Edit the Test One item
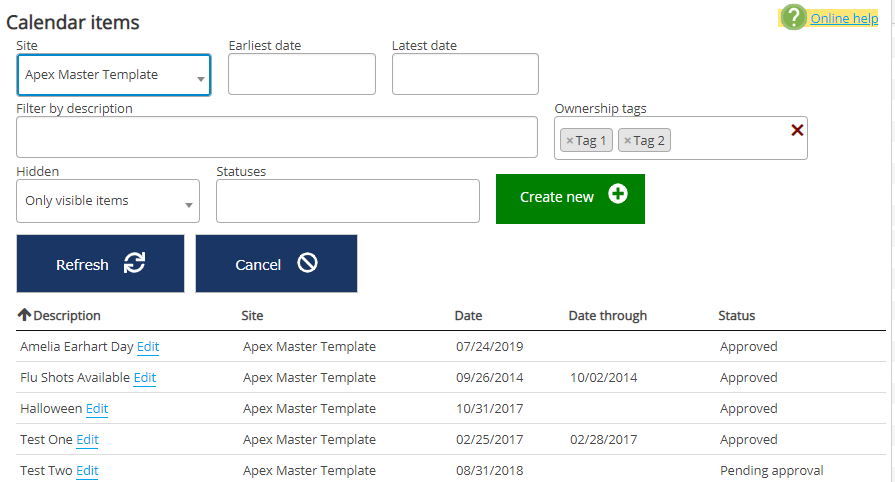895x482 pixels. 88,440
